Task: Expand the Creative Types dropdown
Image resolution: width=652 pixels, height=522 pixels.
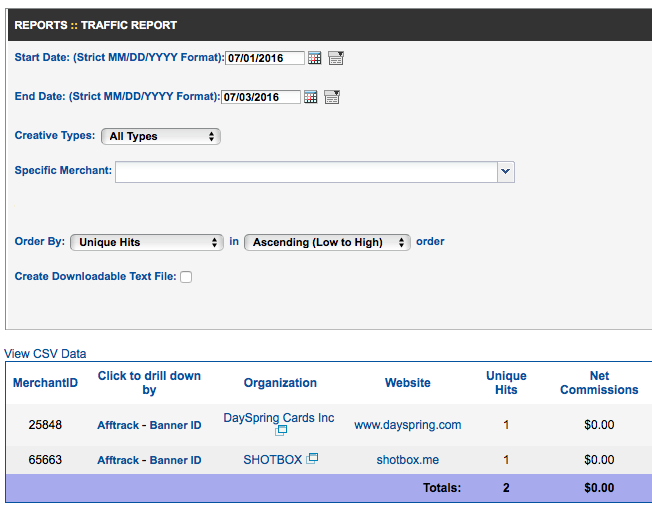Action: tap(160, 136)
